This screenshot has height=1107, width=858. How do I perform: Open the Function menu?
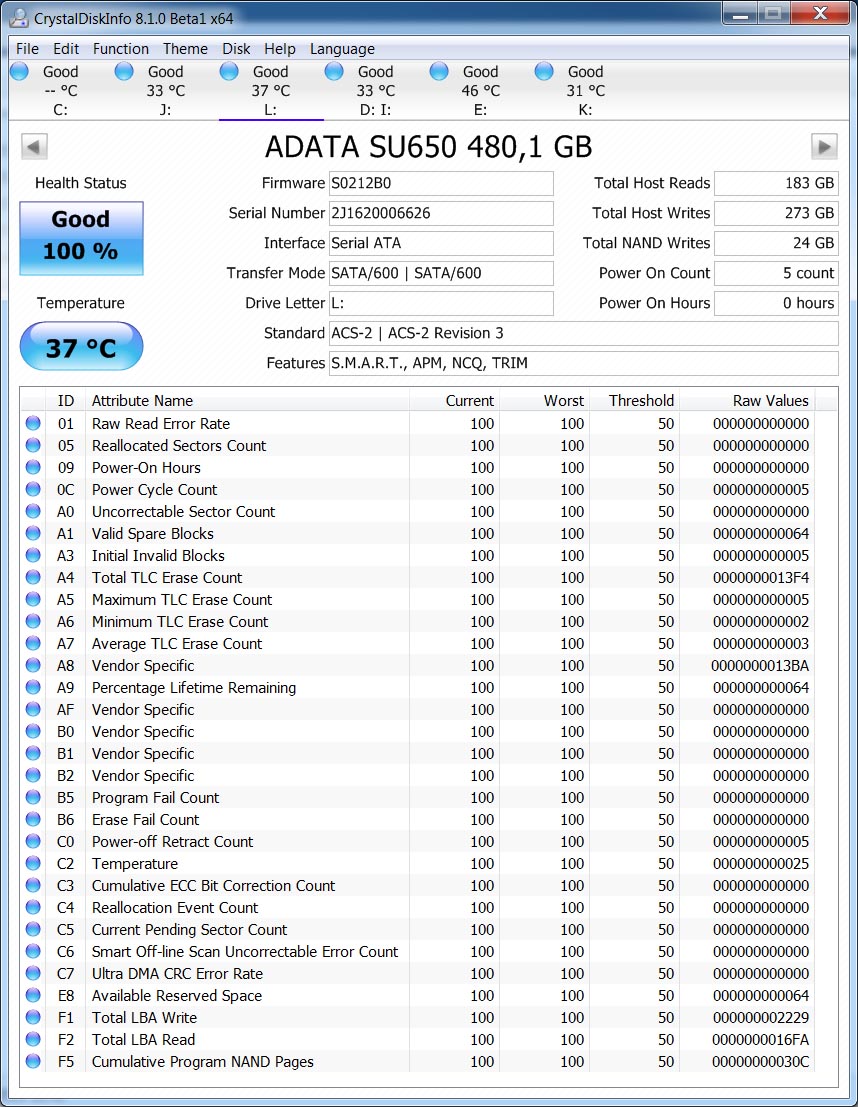coord(121,49)
